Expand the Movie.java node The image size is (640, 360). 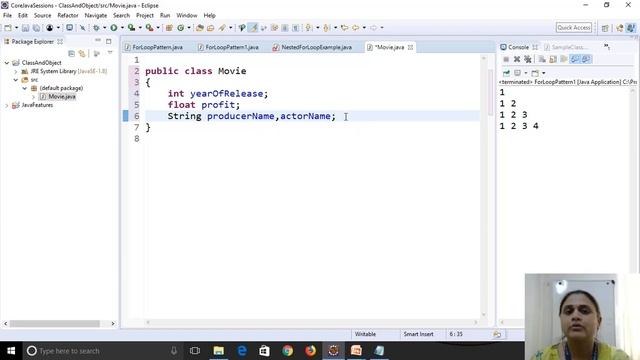click(33, 97)
